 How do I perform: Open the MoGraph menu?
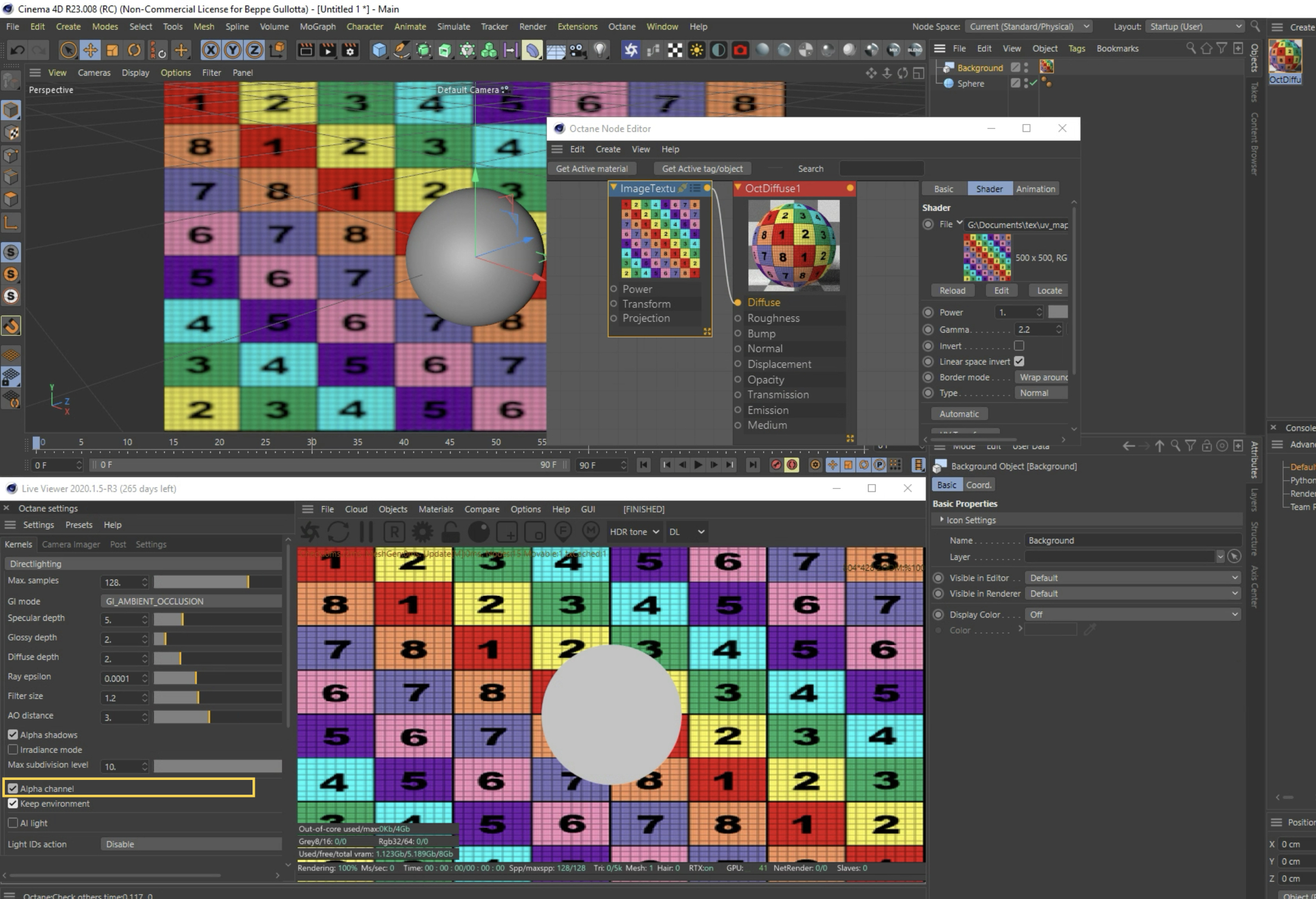(317, 26)
